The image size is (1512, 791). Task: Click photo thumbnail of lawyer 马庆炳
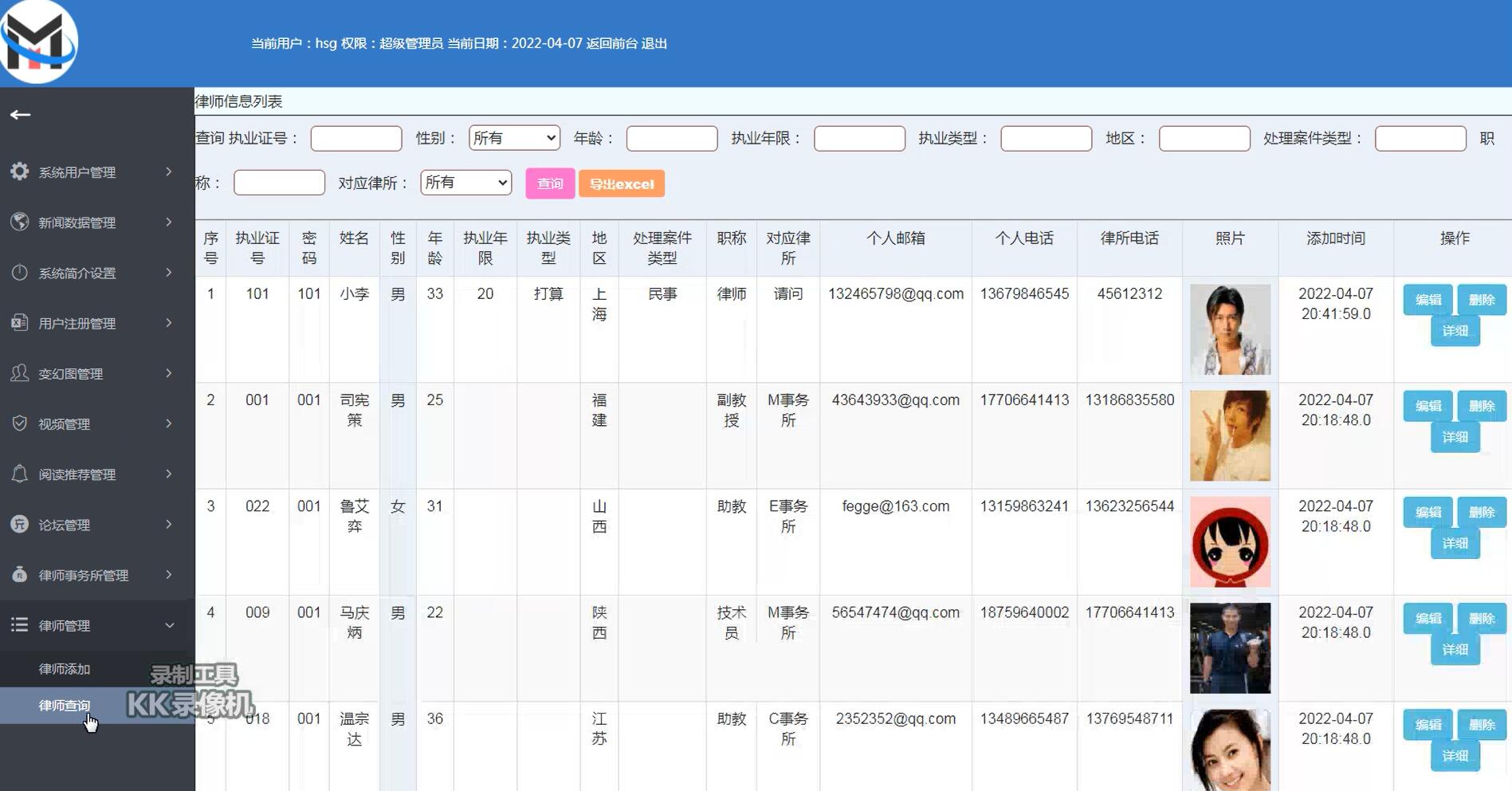1230,647
